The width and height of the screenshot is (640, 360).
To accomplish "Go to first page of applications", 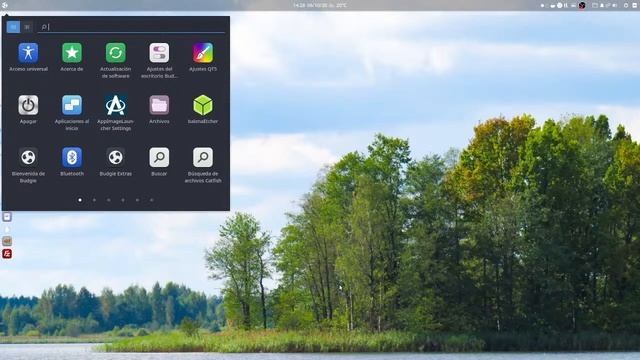I will click(x=80, y=200).
